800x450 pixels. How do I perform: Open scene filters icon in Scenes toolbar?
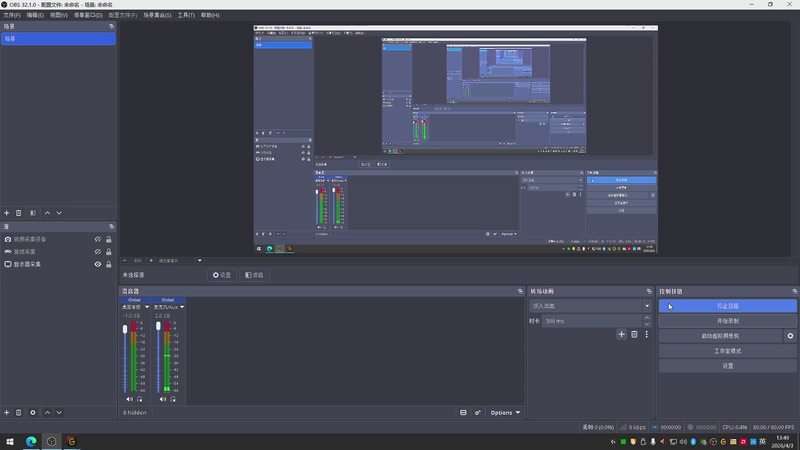33,213
